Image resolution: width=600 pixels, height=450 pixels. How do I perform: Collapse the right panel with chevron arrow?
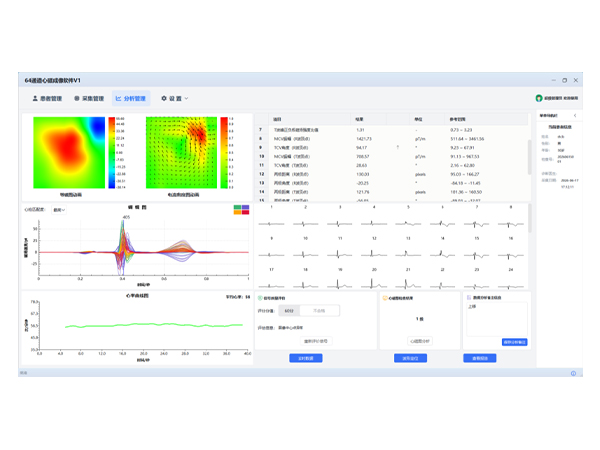[x=575, y=115]
